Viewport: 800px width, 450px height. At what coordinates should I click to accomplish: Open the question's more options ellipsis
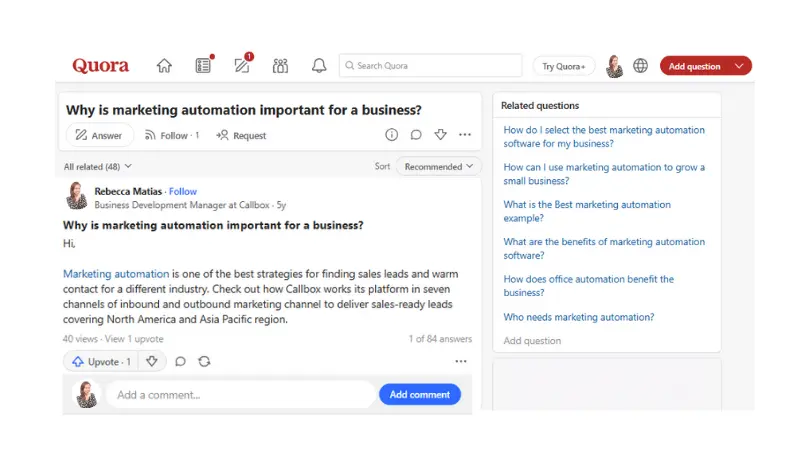coord(465,135)
